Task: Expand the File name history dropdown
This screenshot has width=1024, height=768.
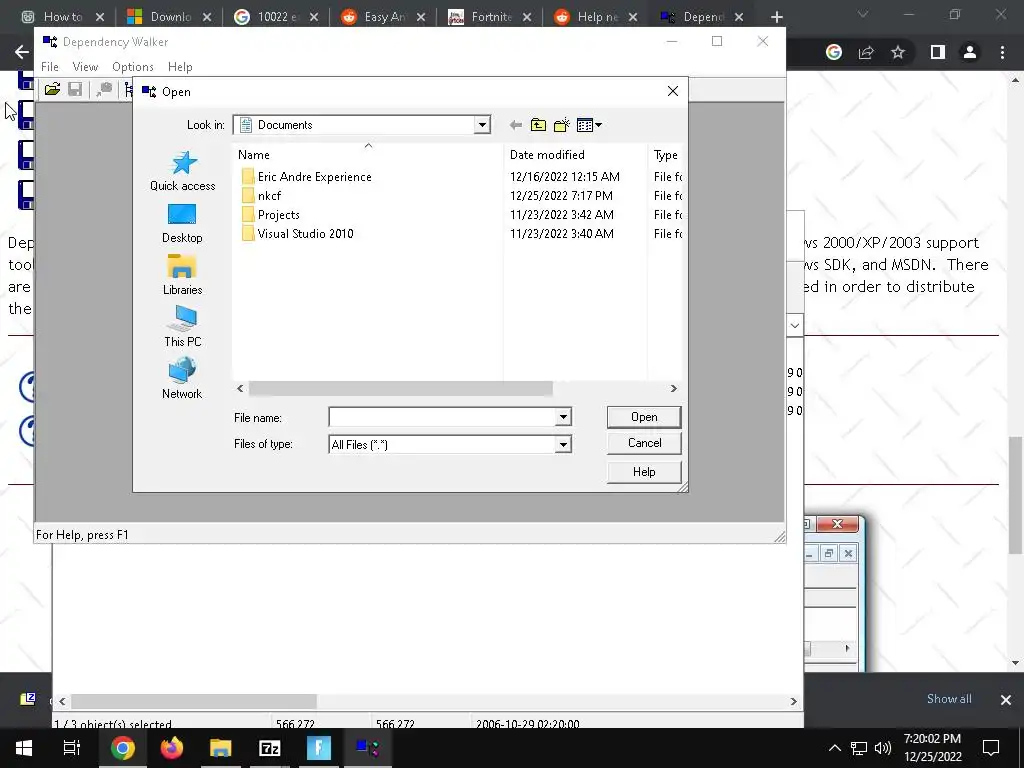Action: point(563,417)
